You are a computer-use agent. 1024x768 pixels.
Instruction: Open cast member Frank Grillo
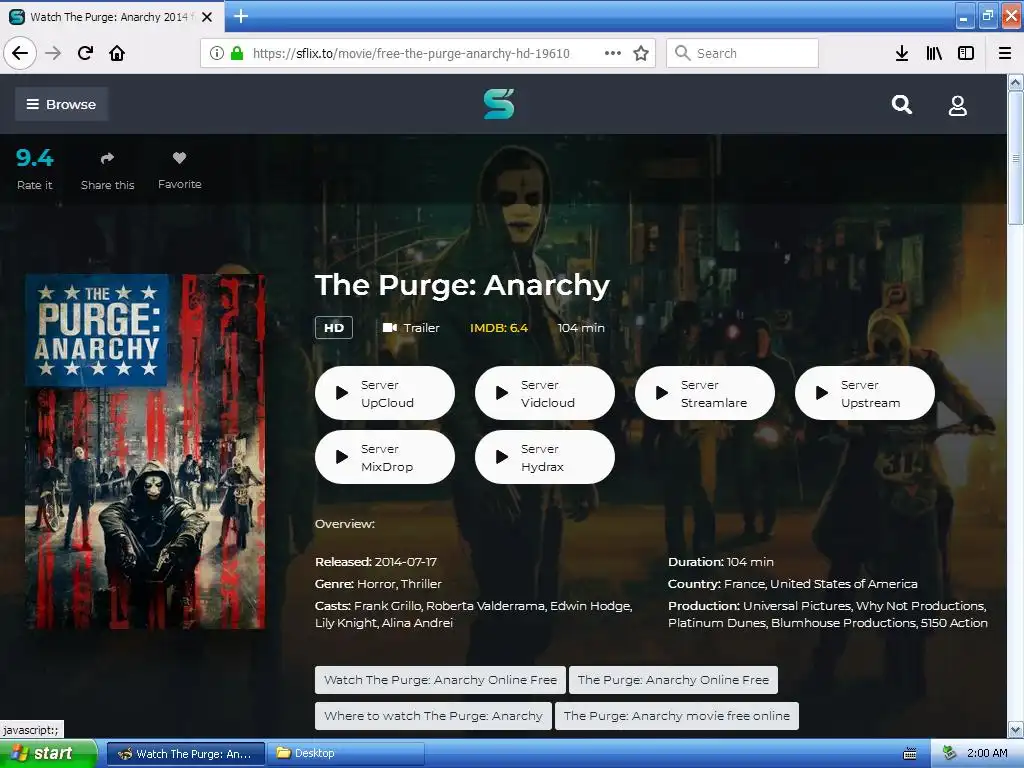tap(388, 606)
